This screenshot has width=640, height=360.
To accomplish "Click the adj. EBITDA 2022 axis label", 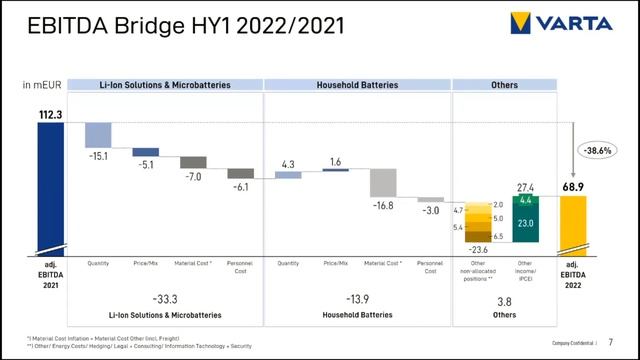I will click(573, 275).
